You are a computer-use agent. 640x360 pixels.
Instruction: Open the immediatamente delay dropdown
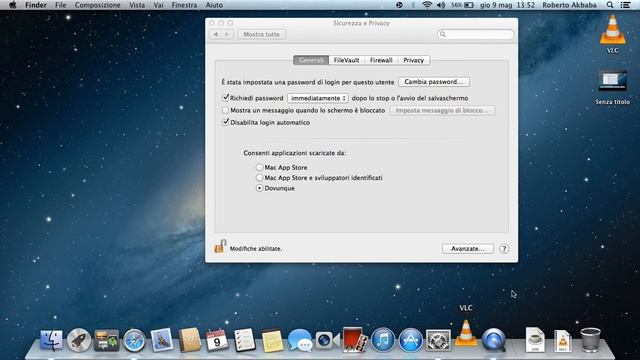(318, 98)
